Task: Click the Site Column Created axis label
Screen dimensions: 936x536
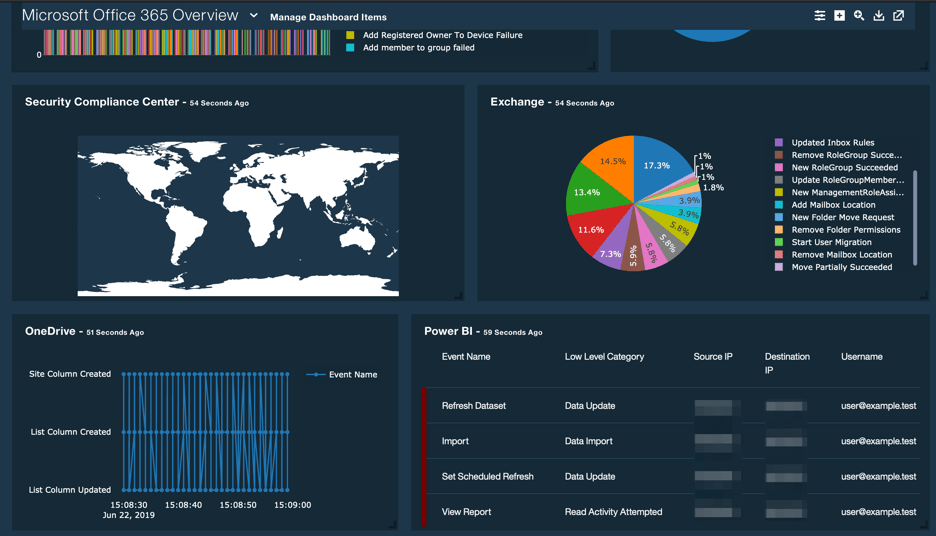Action: [70, 374]
